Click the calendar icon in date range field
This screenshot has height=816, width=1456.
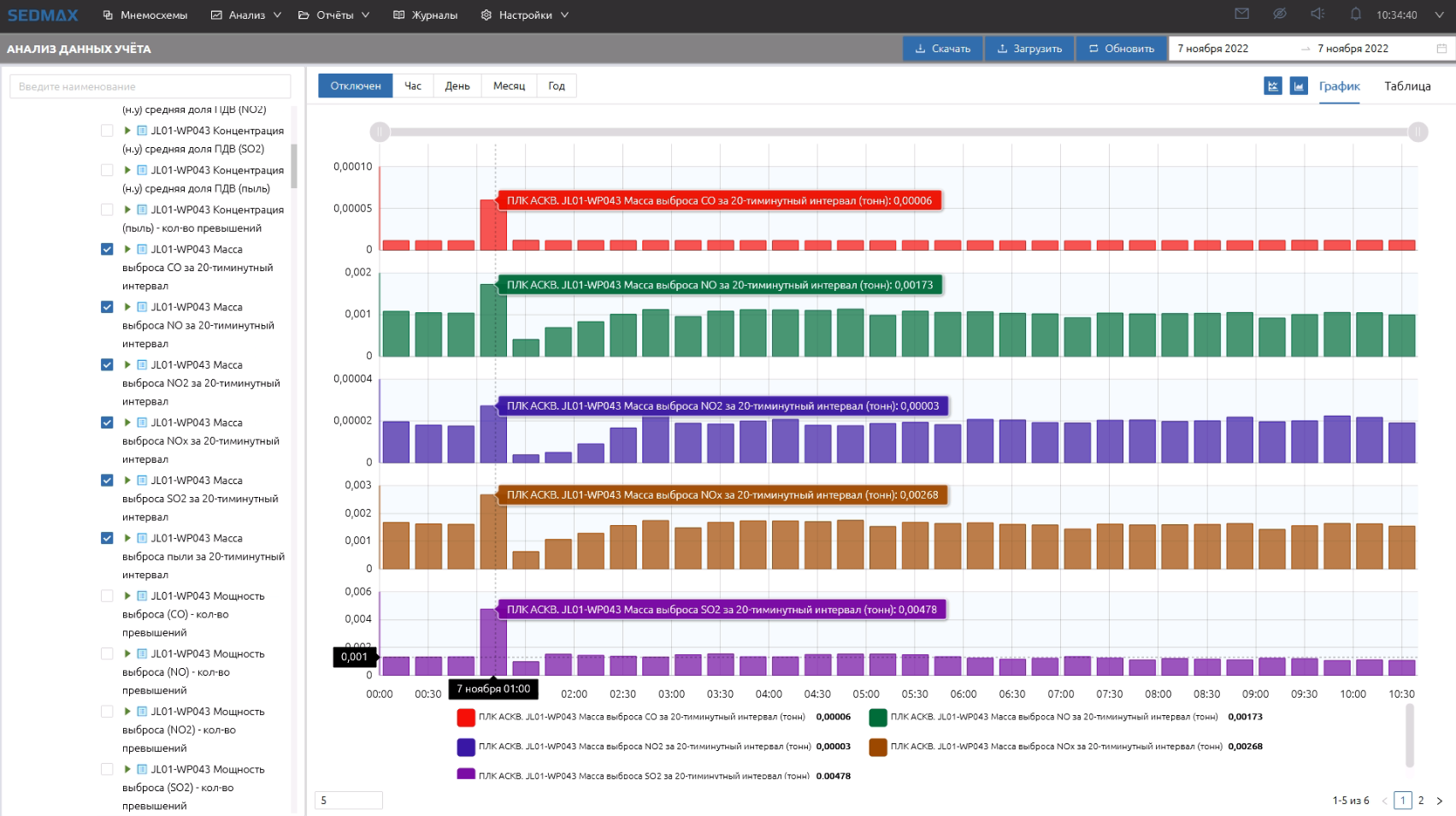(x=1441, y=49)
